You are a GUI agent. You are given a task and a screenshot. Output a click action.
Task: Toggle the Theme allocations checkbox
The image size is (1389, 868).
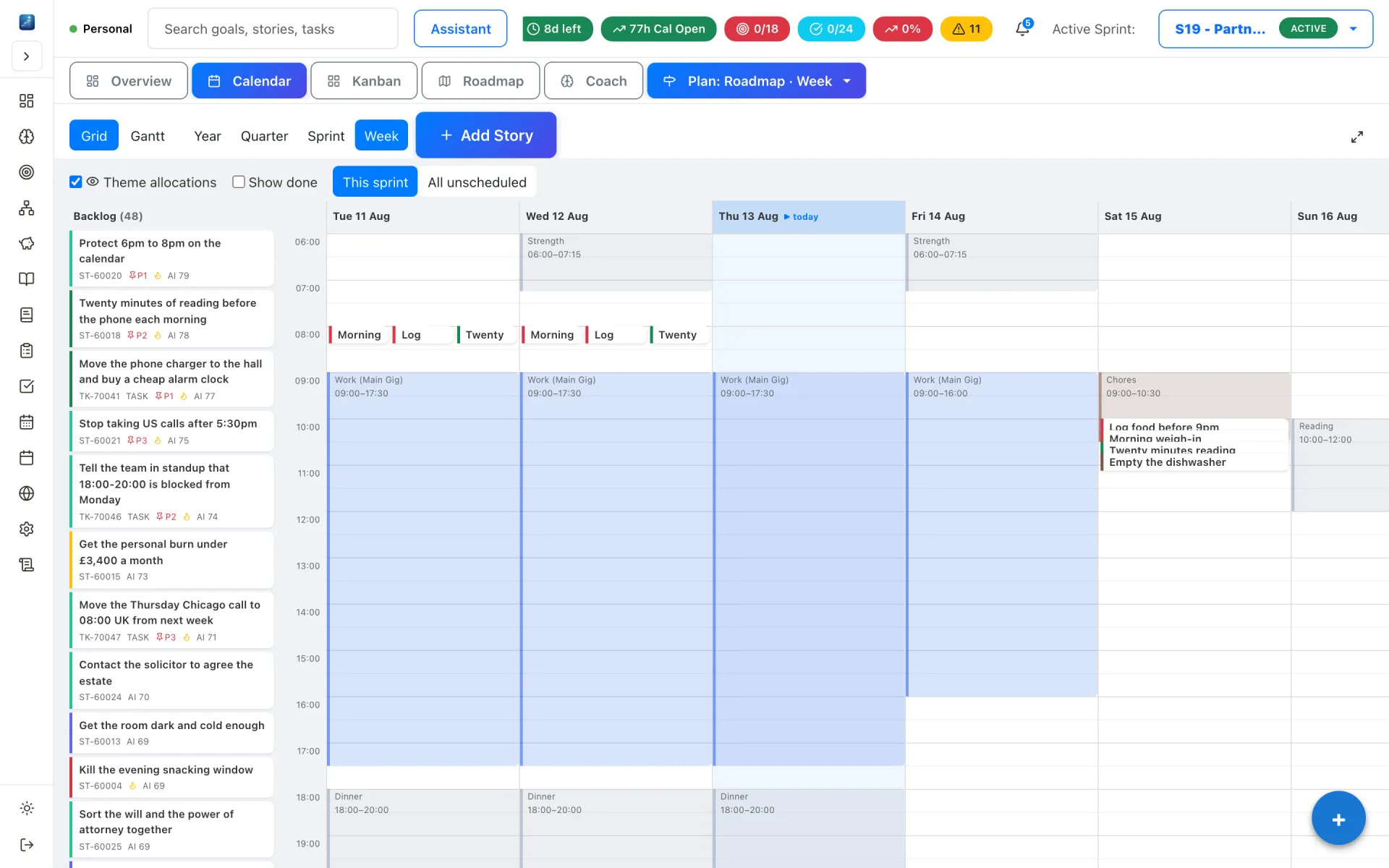(x=76, y=182)
